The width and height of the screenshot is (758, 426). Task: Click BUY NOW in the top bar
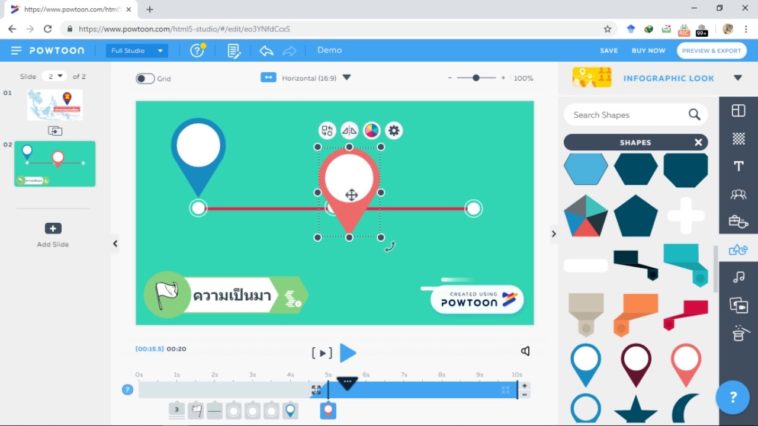coord(648,50)
